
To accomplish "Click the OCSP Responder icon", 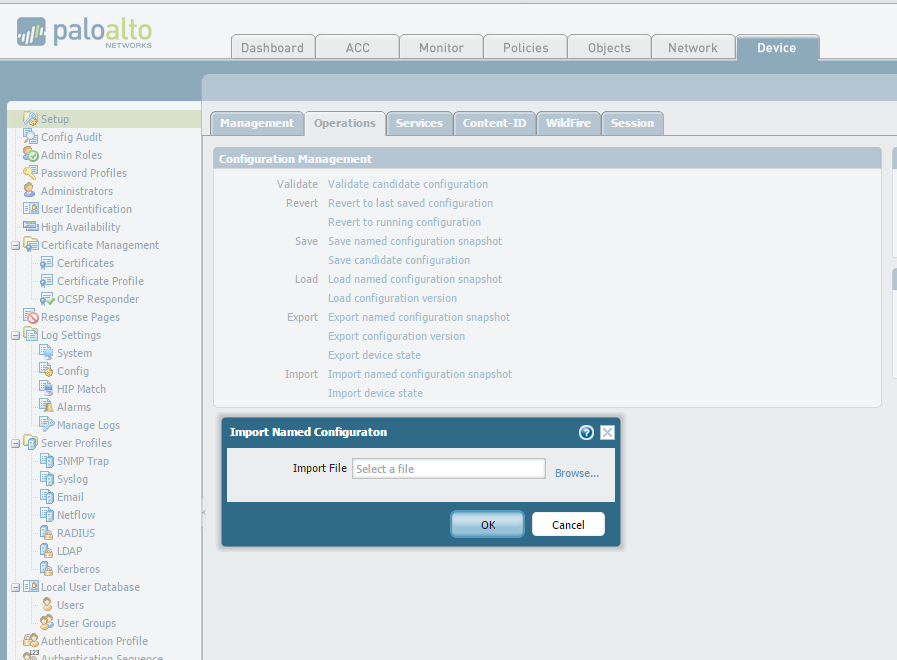I will [x=46, y=299].
